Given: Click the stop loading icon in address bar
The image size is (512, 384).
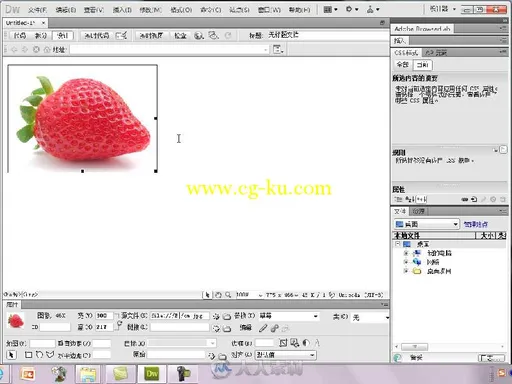Looking at the screenshot, I should [x=36, y=50].
